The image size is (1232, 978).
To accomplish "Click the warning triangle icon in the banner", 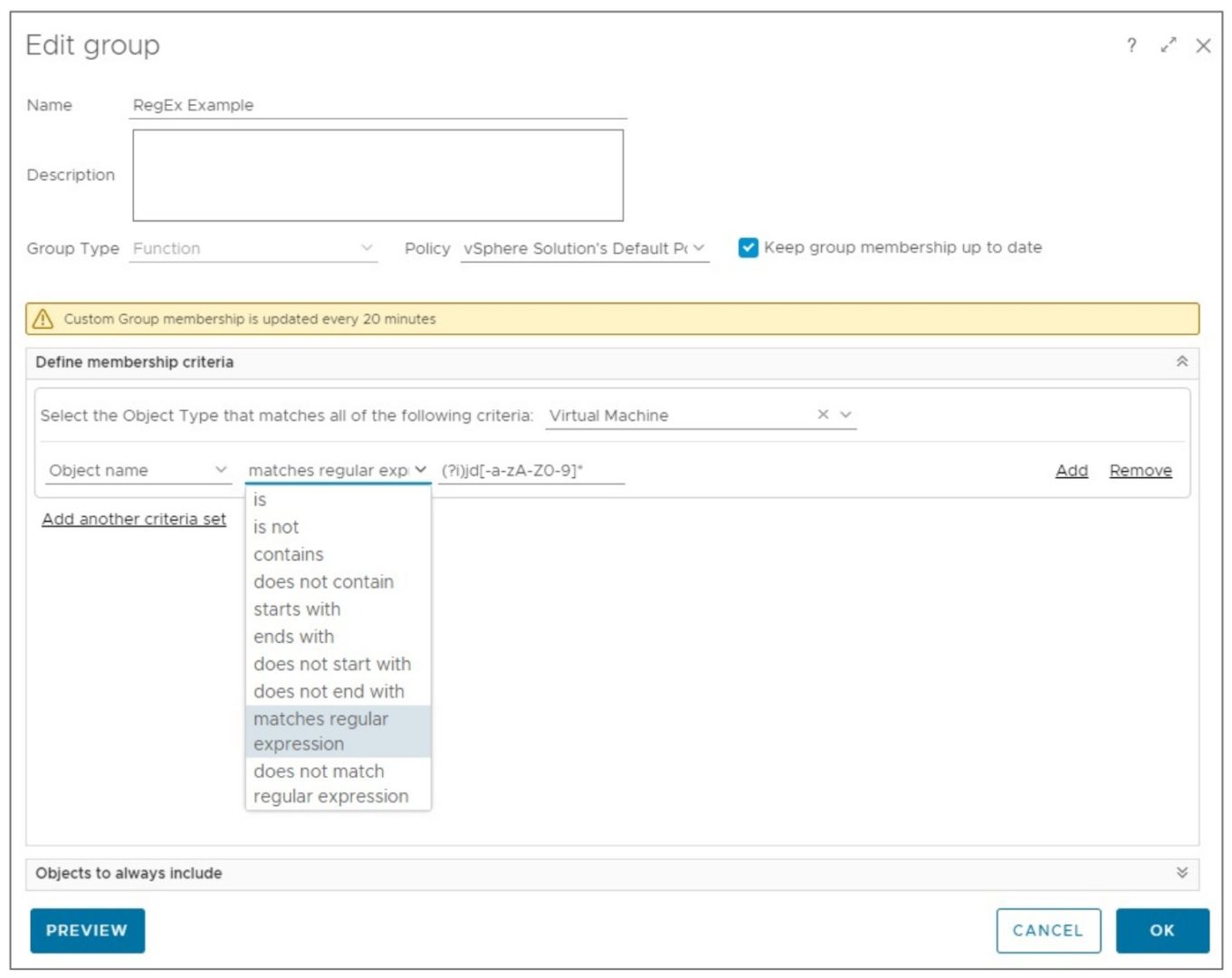I will point(43,319).
